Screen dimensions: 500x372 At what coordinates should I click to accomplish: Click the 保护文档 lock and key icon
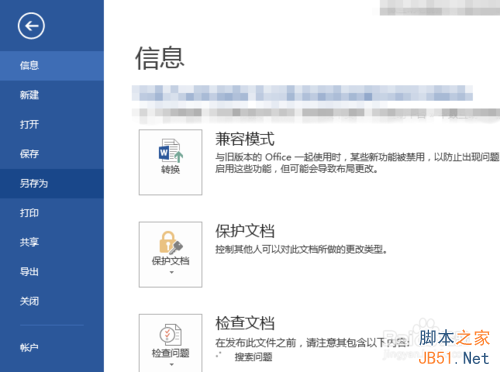(171, 243)
